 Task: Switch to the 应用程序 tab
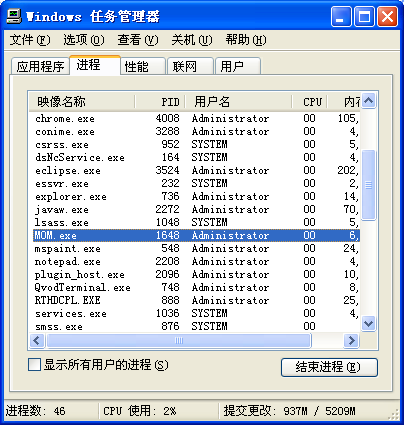coord(40,66)
